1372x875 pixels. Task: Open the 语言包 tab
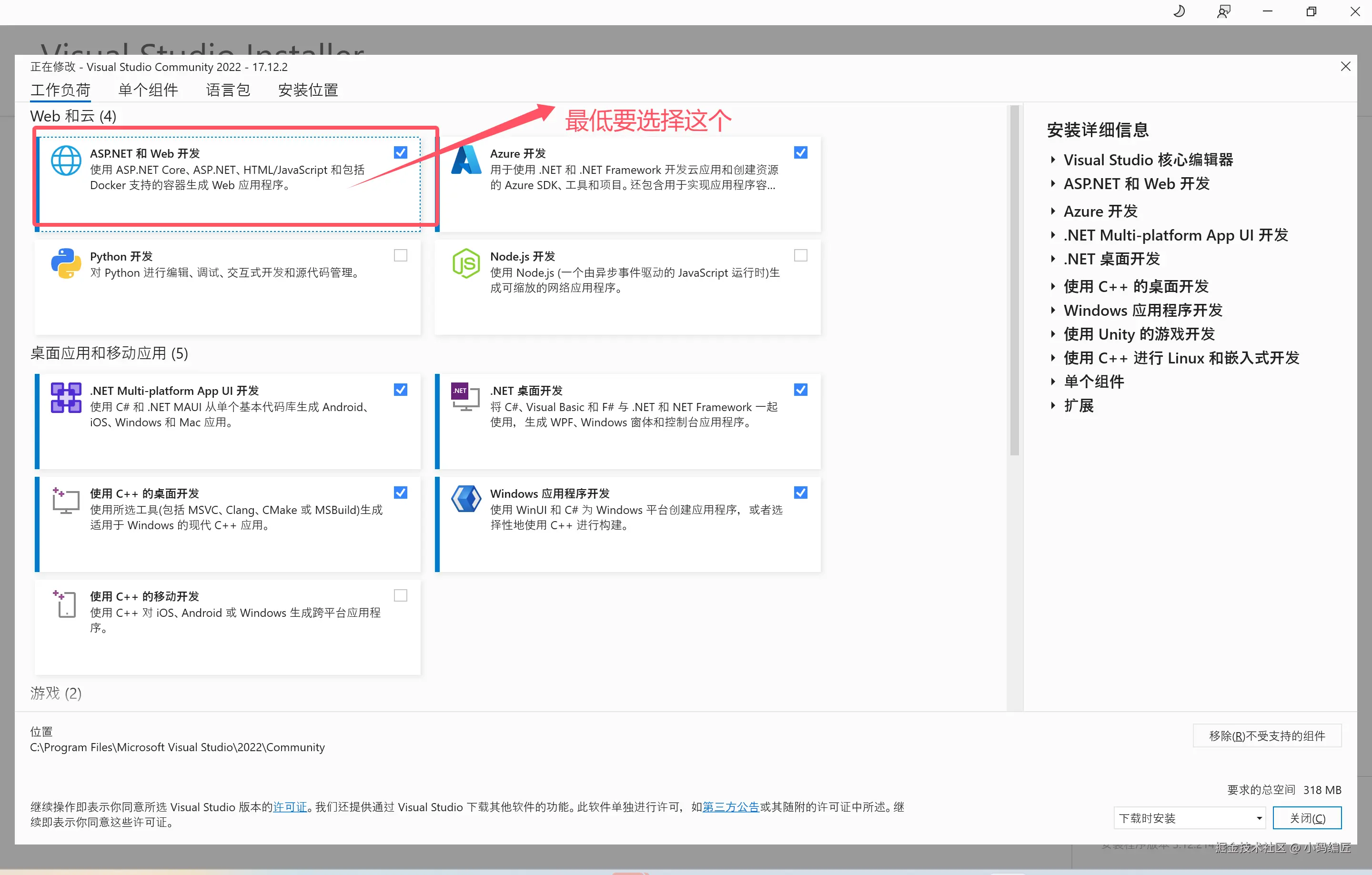tap(228, 90)
